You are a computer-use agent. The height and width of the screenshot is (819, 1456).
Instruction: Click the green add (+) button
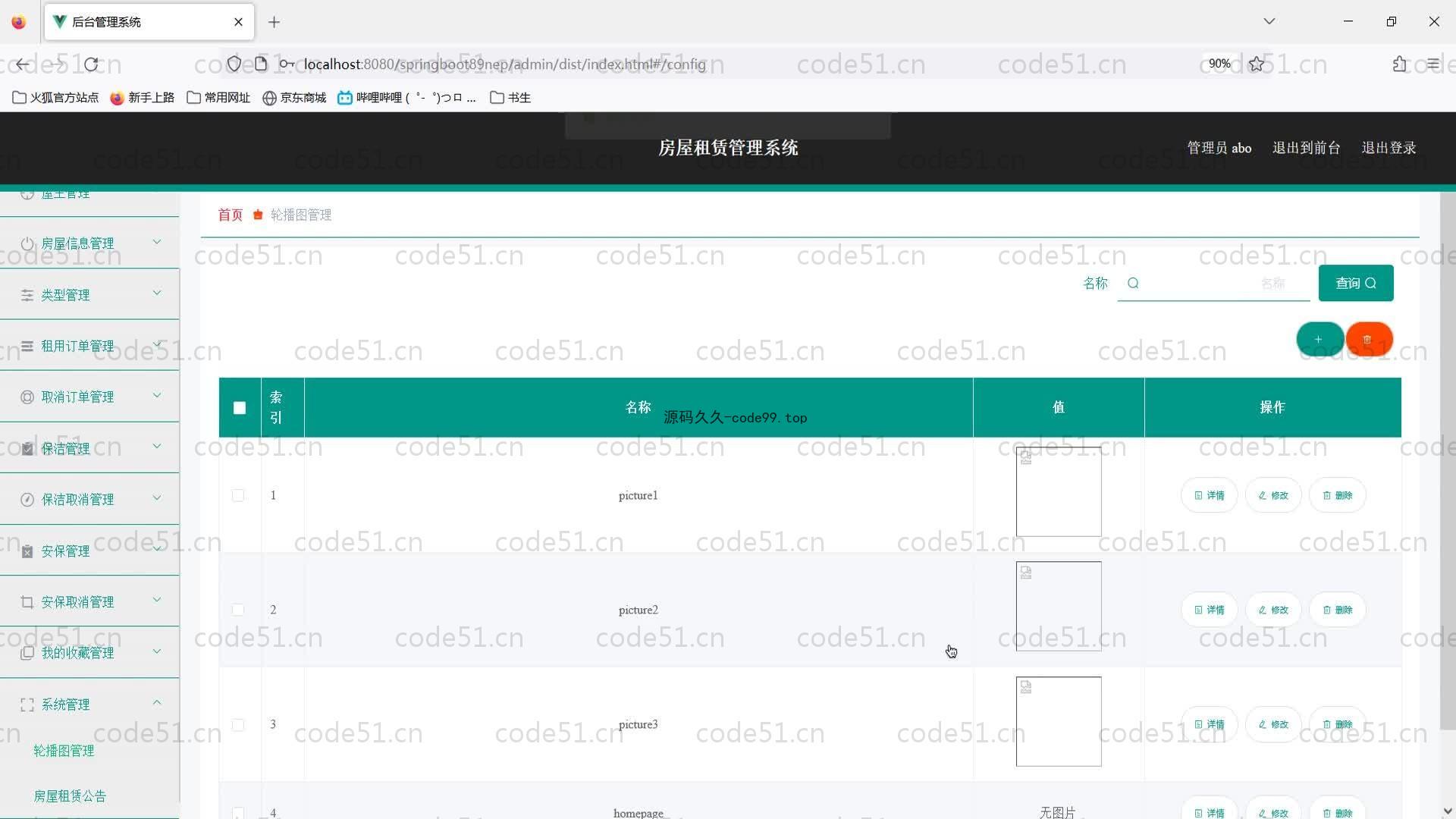(x=1319, y=339)
